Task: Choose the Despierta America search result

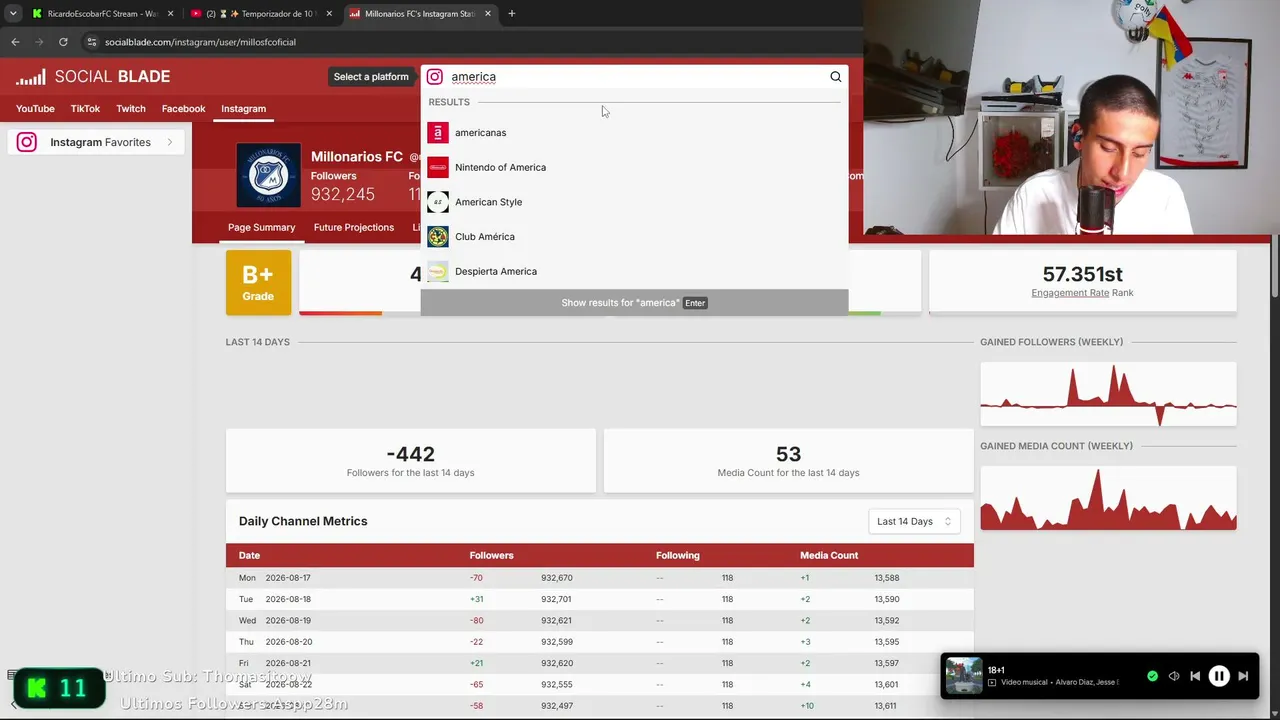Action: 634,271
